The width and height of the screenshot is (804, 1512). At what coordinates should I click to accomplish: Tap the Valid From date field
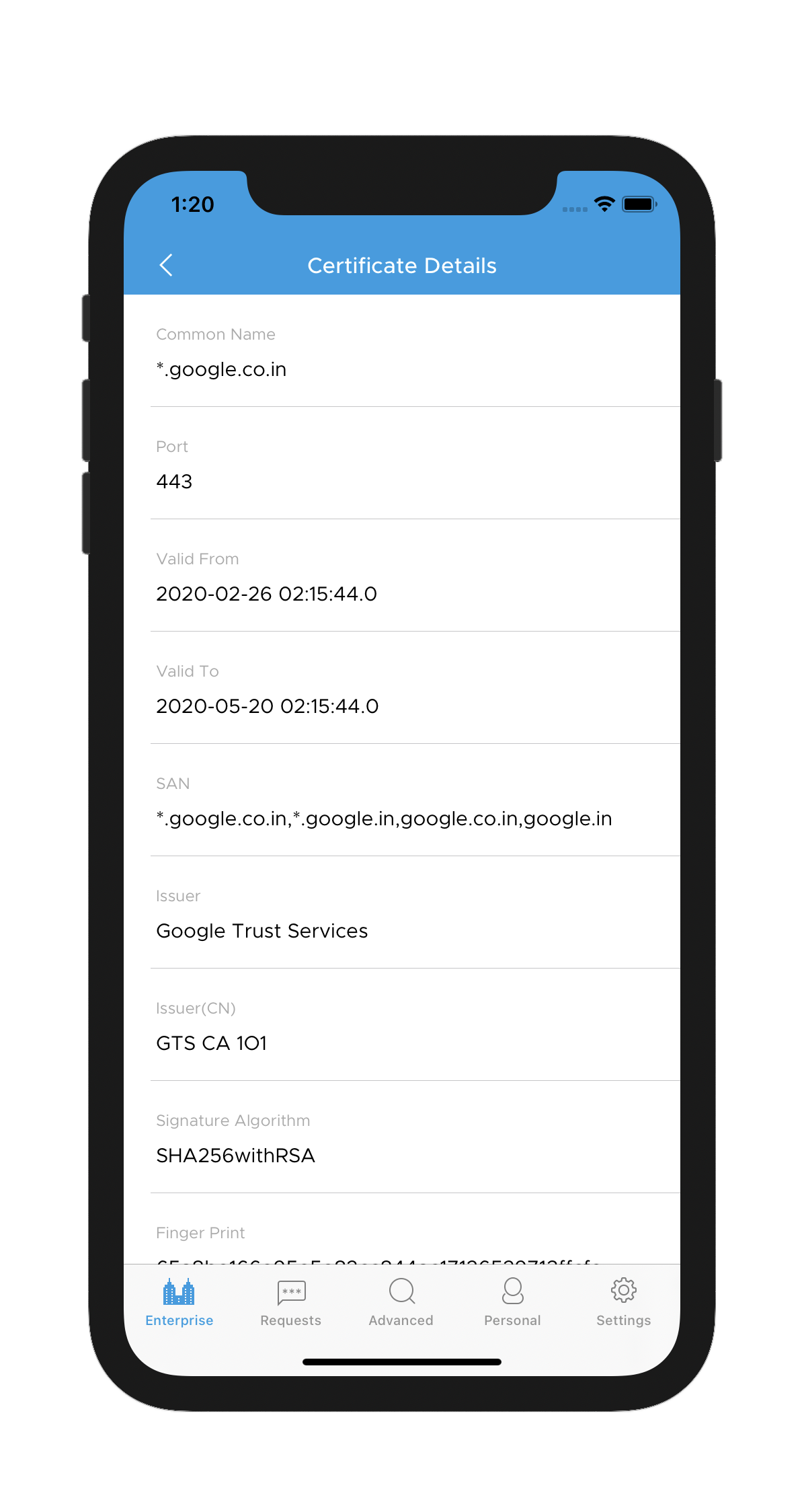coord(267,594)
